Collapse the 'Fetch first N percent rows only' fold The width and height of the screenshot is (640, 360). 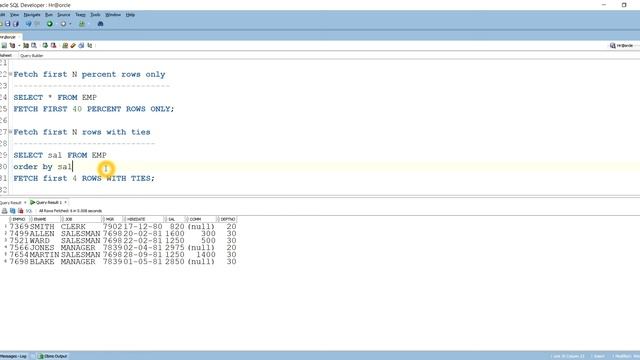pos(11,74)
